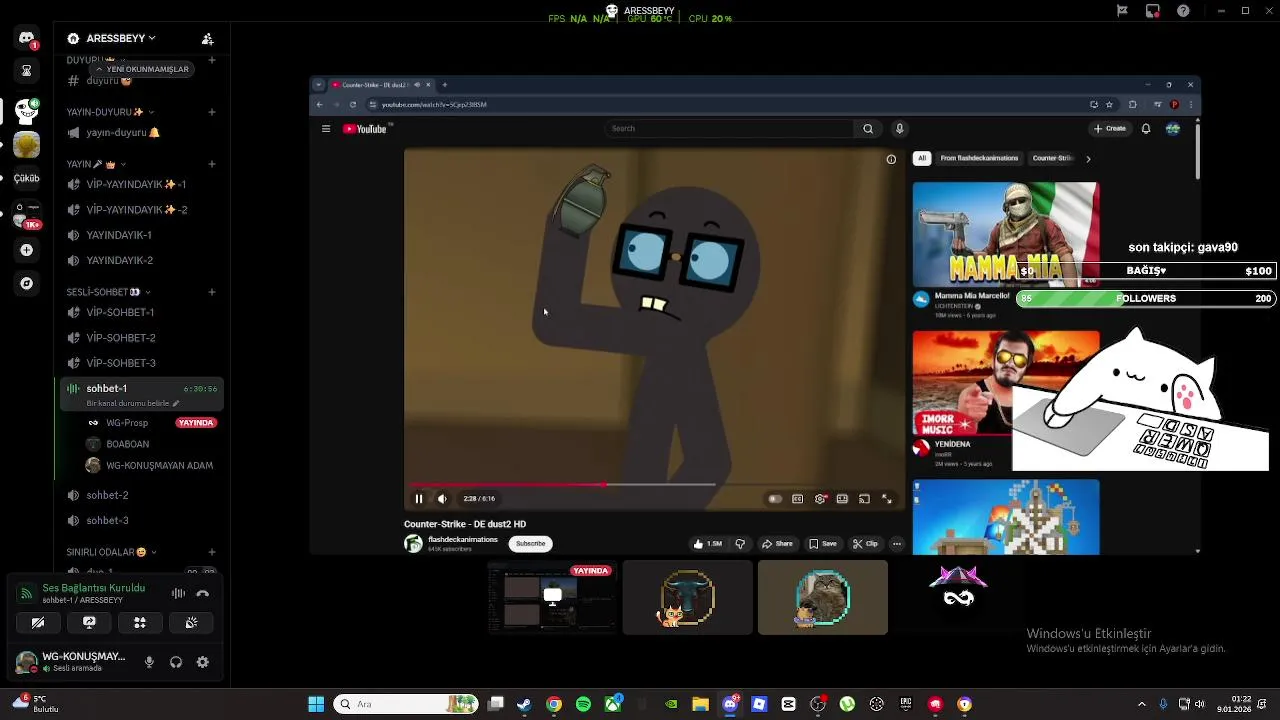1280x720 pixels.
Task: Show hidden system tray icons chevron
Action: [1142, 704]
